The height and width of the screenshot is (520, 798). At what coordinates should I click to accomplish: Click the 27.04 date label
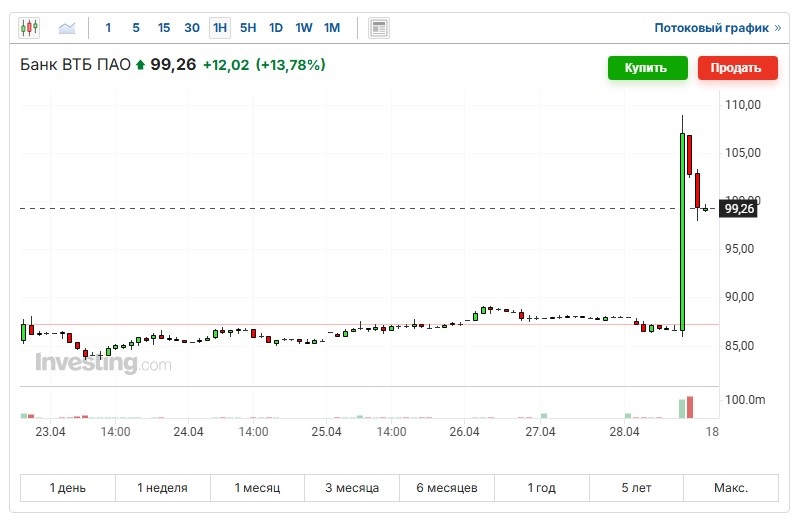coord(540,431)
